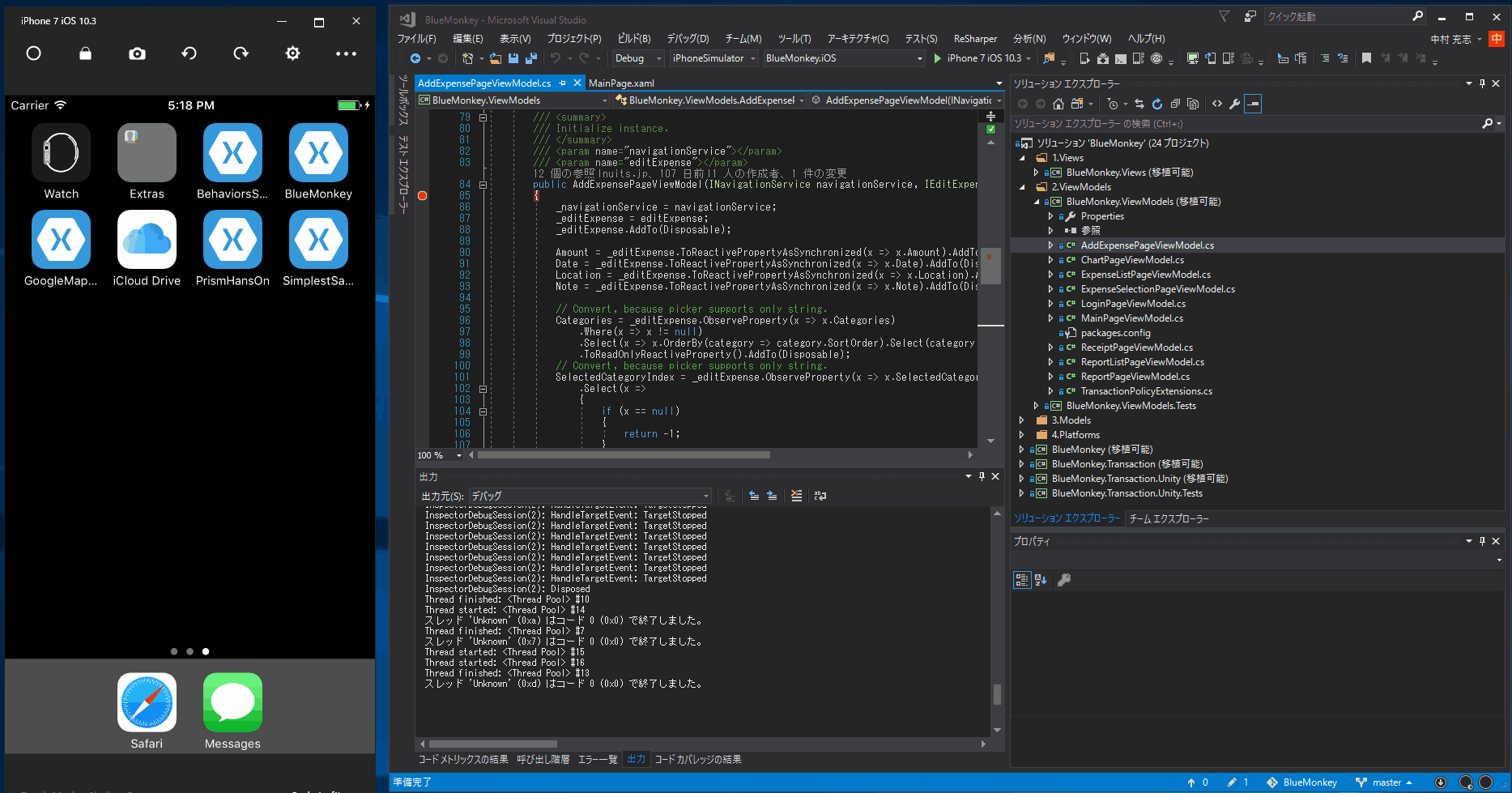Launch the Watch app on simulator
The width and height of the screenshot is (1512, 793).
(62, 152)
